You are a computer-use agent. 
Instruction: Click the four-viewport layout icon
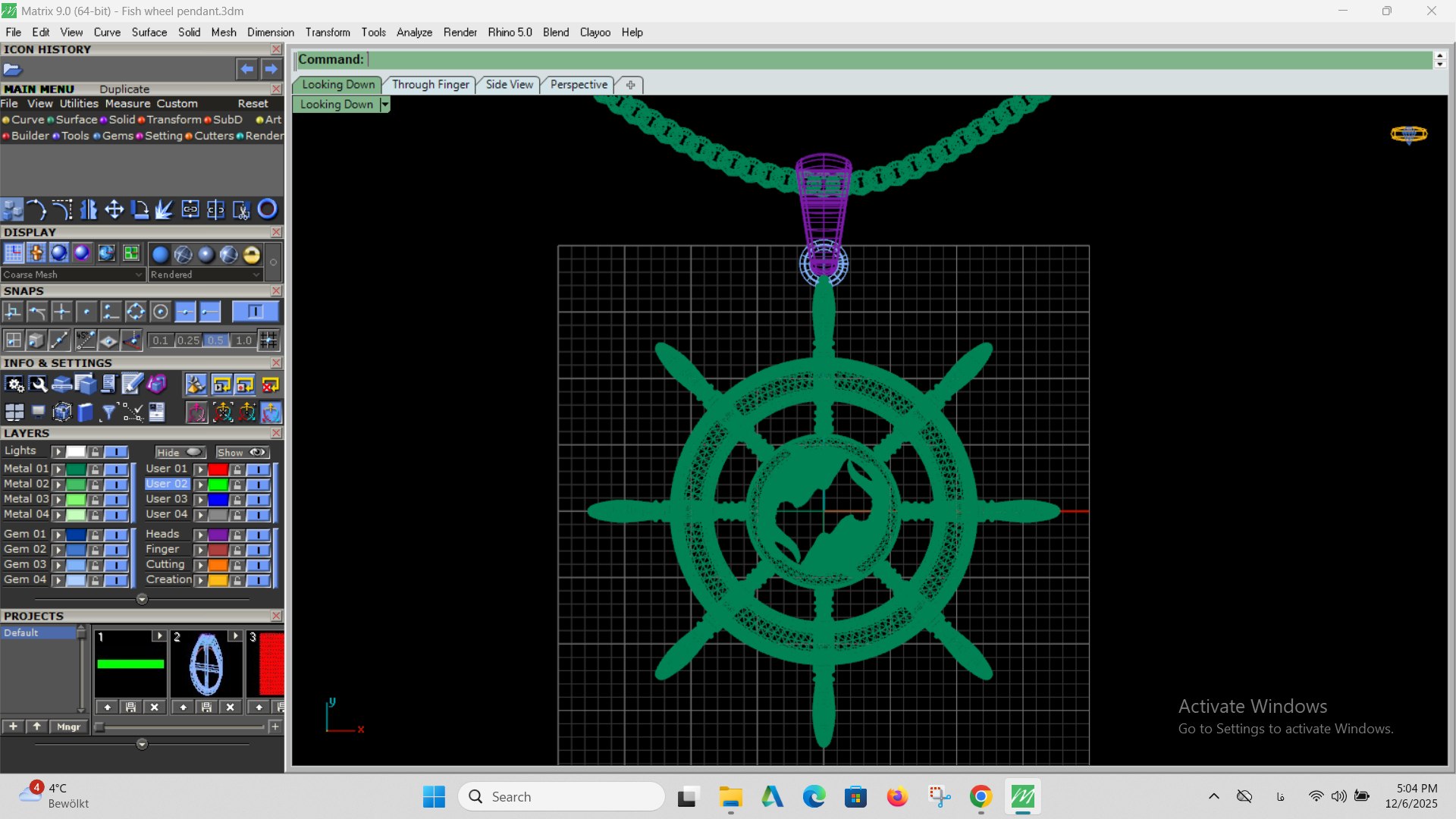coord(14,412)
